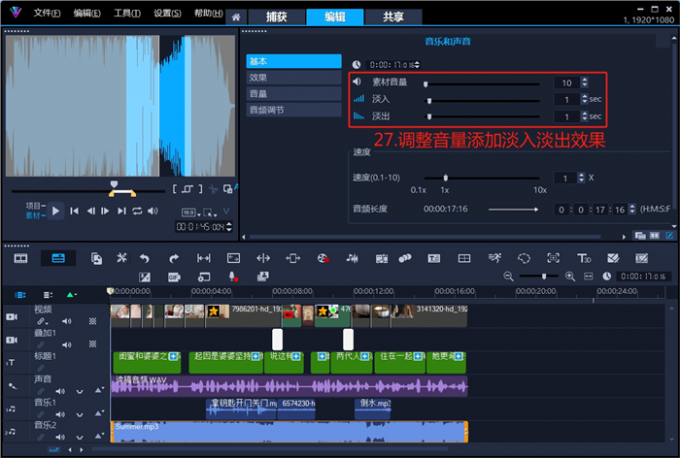This screenshot has width=680, height=458.
Task: Open the 编辑(E) menu
Action: (x=87, y=13)
